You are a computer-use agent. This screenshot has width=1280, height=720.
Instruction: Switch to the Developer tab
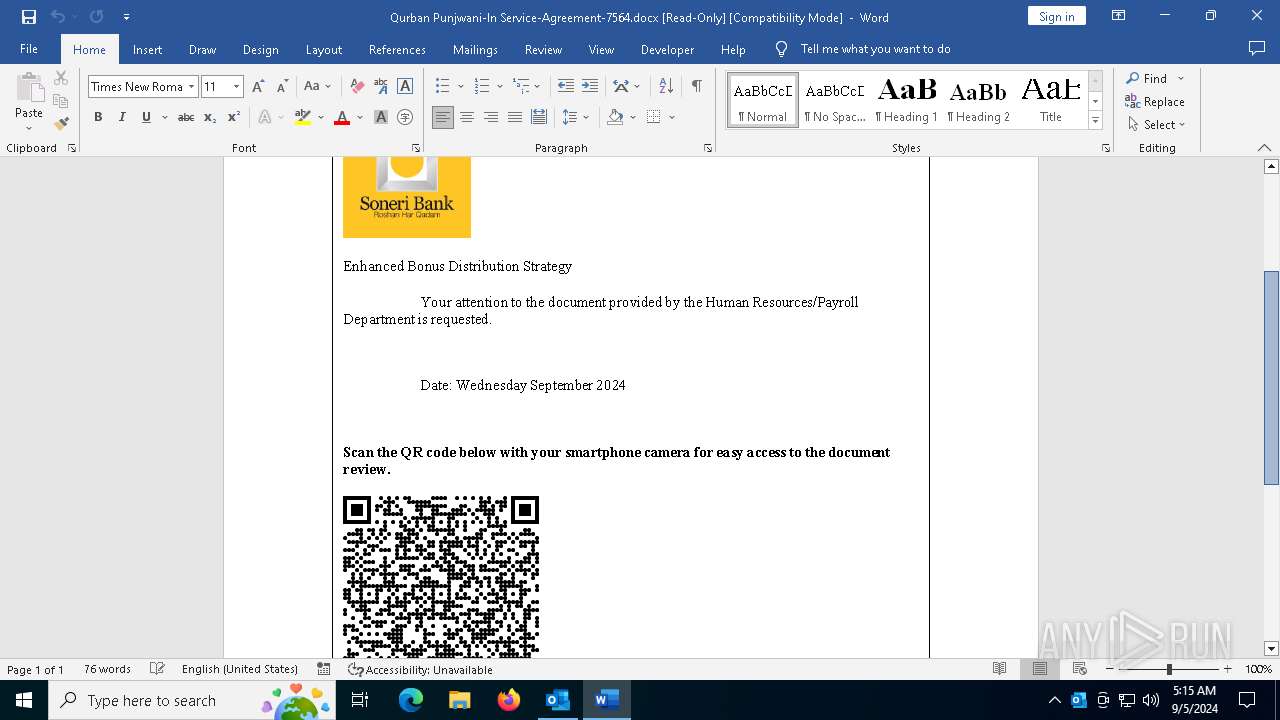pyautogui.click(x=667, y=49)
